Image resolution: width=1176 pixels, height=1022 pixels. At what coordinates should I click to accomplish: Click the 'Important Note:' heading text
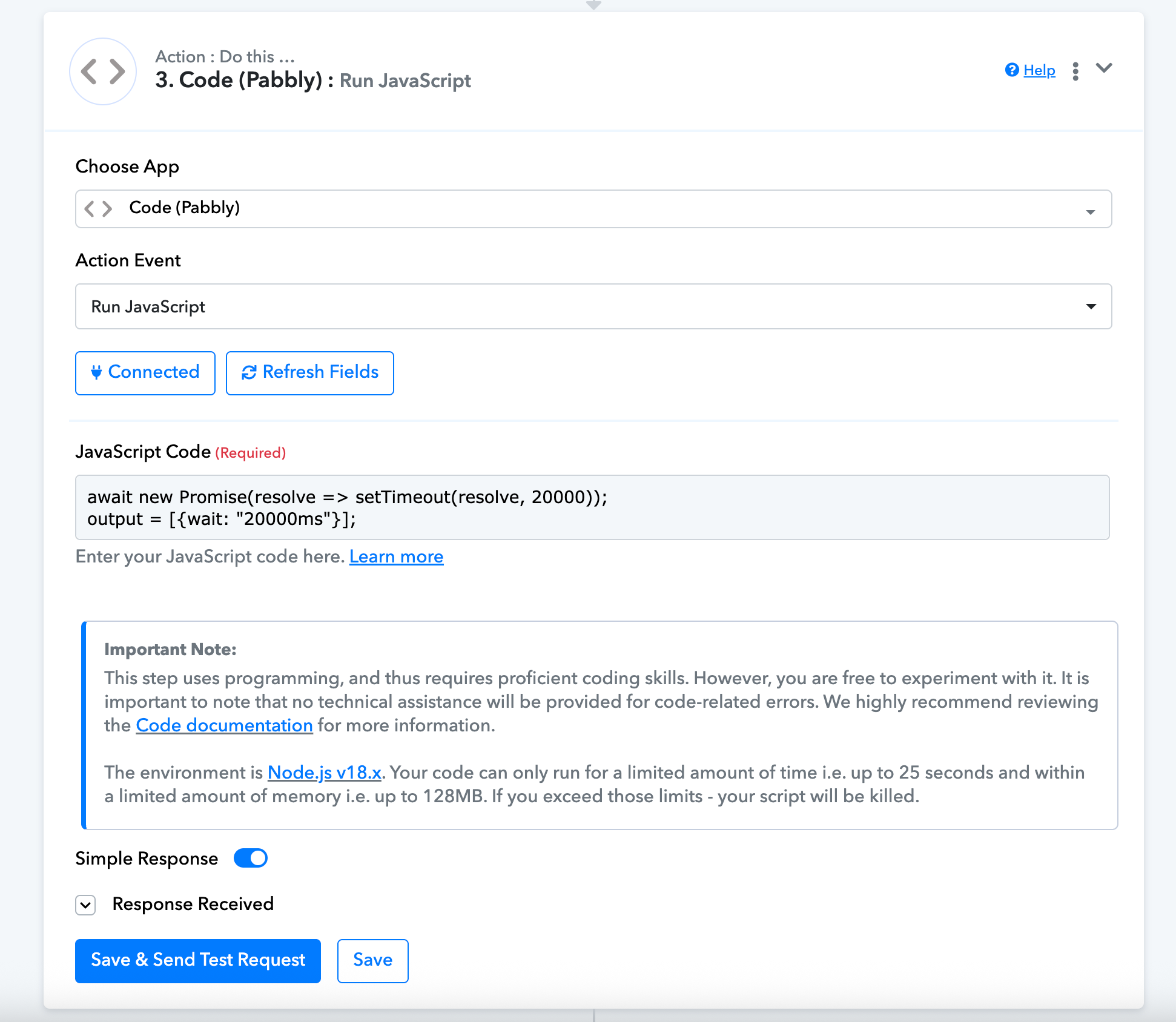170,649
